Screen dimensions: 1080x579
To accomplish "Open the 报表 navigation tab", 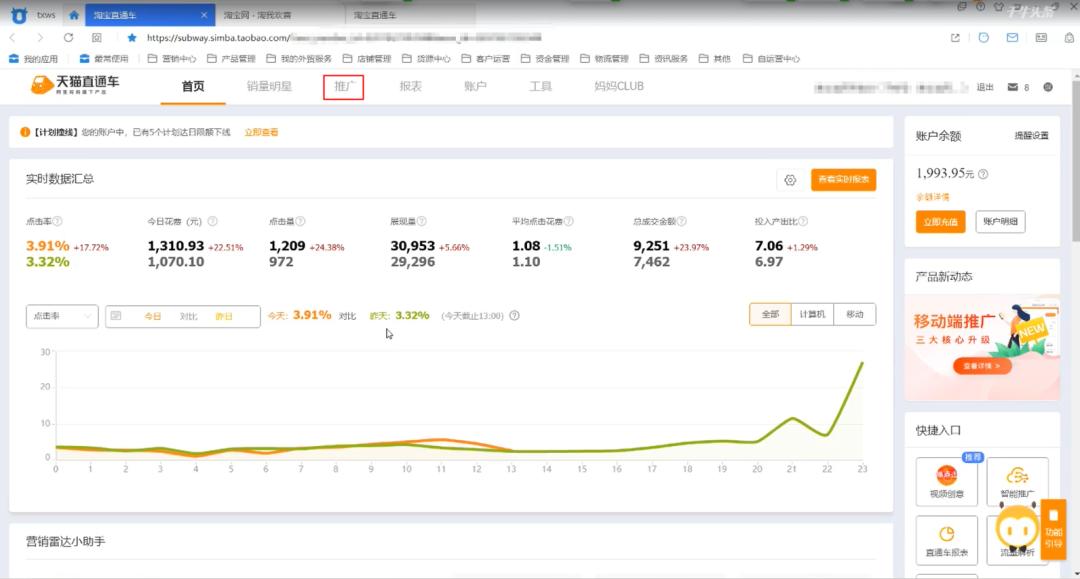I will coord(410,87).
